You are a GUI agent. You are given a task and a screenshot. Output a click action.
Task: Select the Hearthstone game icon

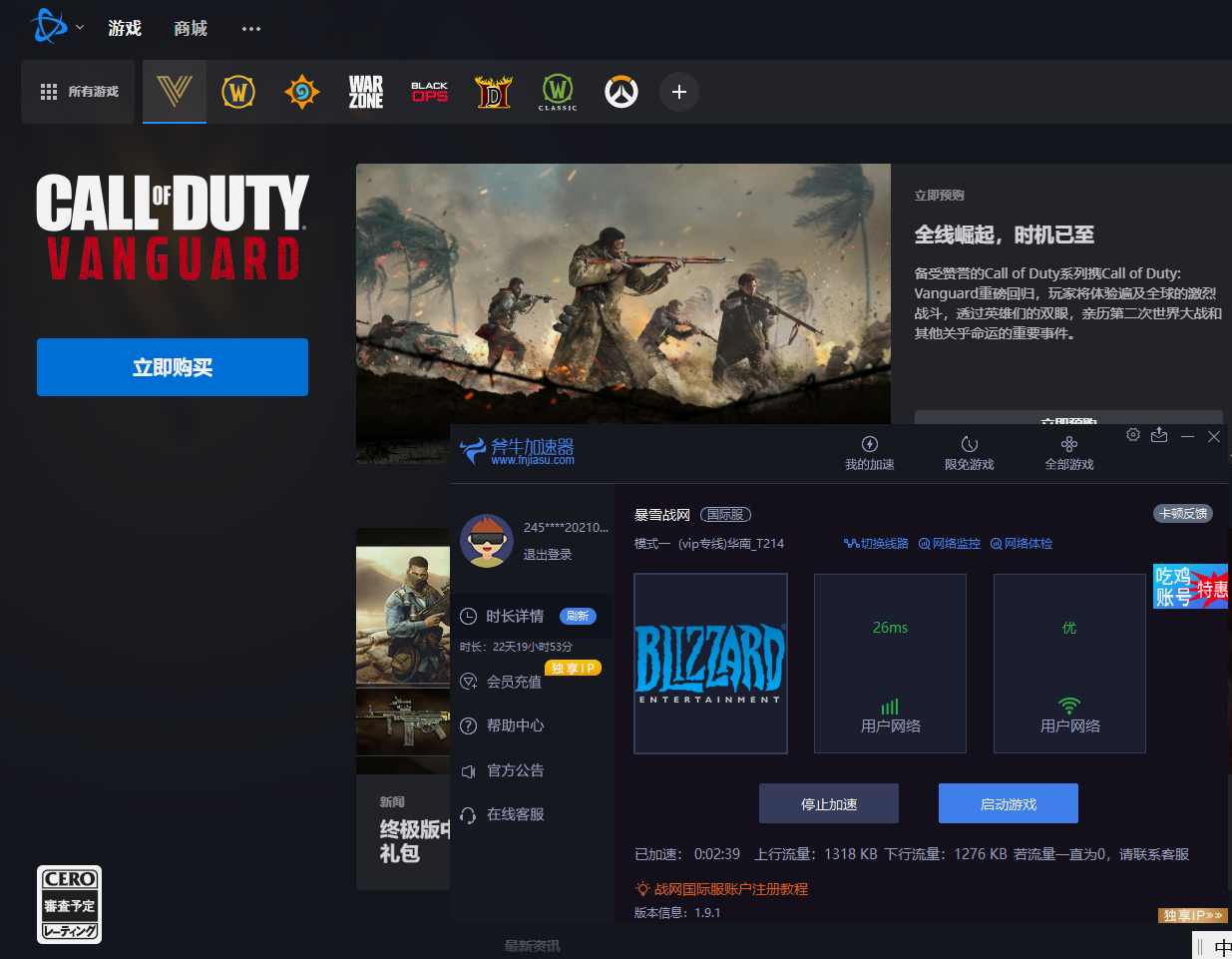[302, 92]
